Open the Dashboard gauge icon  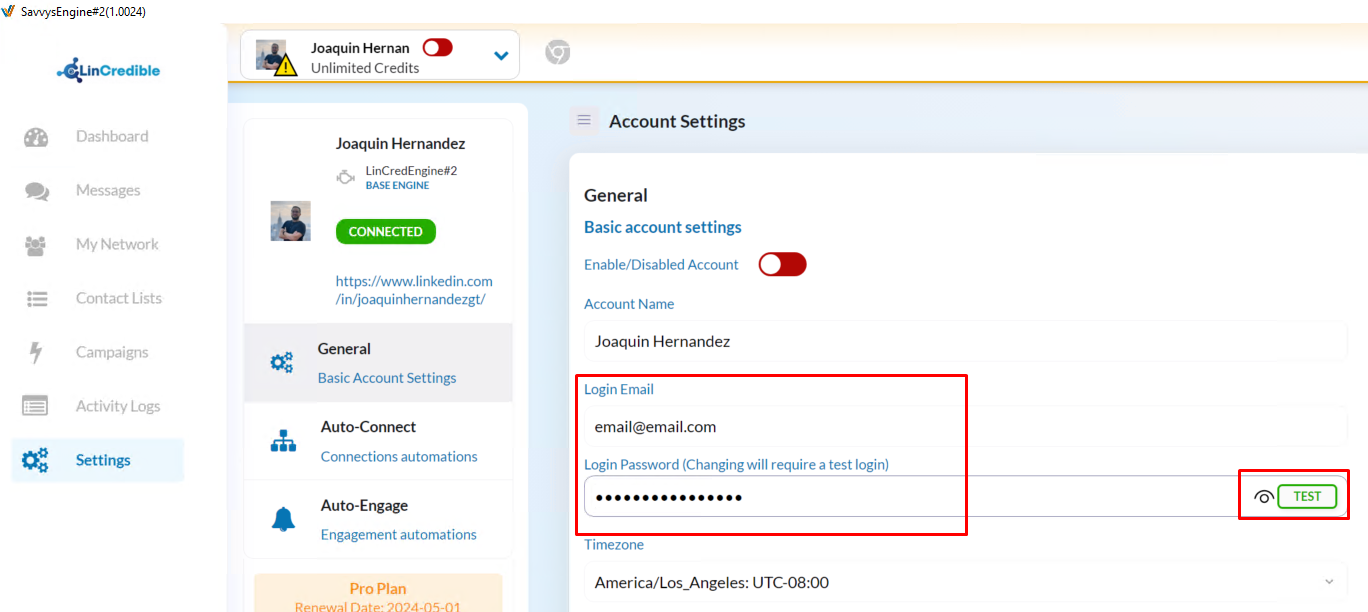(x=36, y=137)
